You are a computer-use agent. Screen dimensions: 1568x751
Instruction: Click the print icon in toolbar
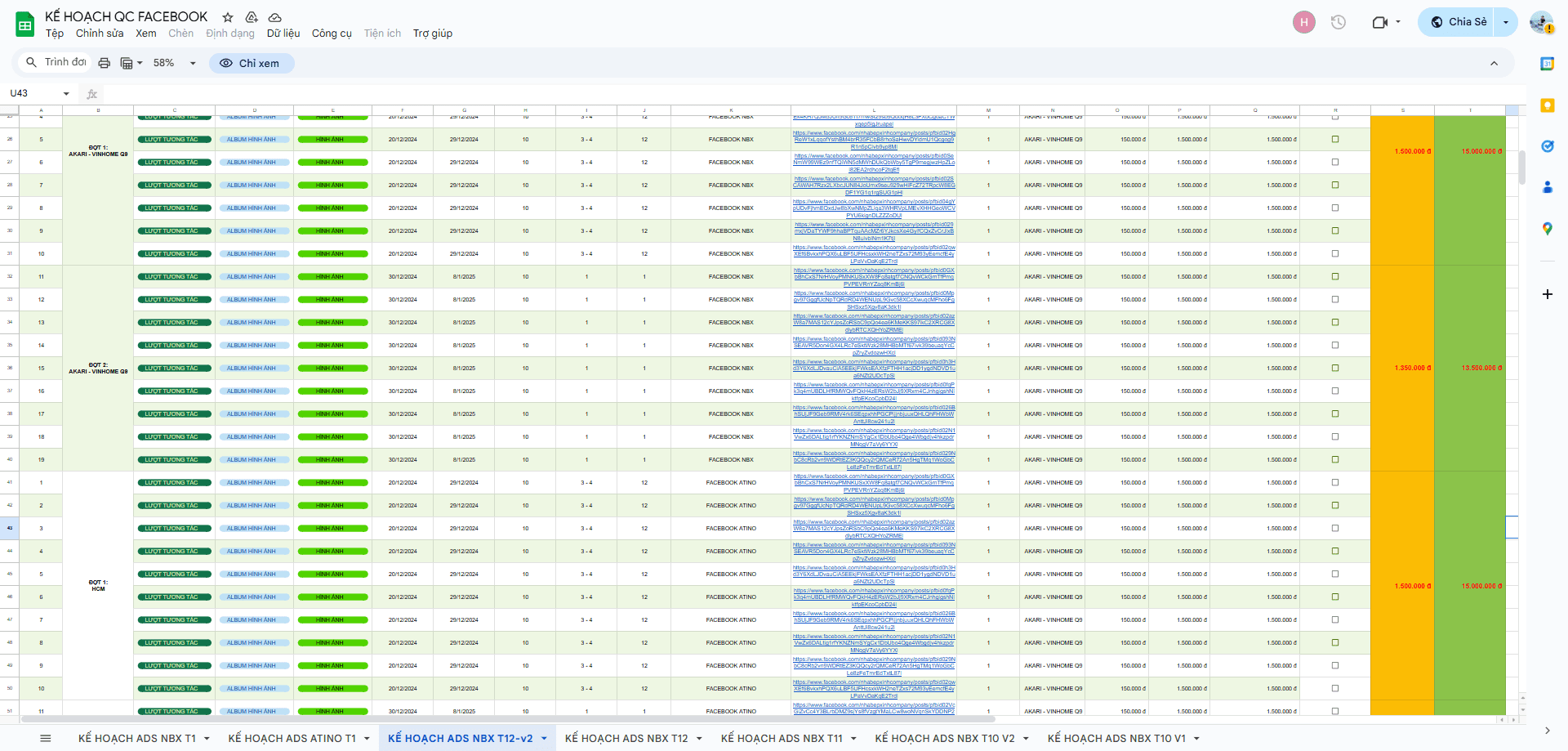[104, 63]
